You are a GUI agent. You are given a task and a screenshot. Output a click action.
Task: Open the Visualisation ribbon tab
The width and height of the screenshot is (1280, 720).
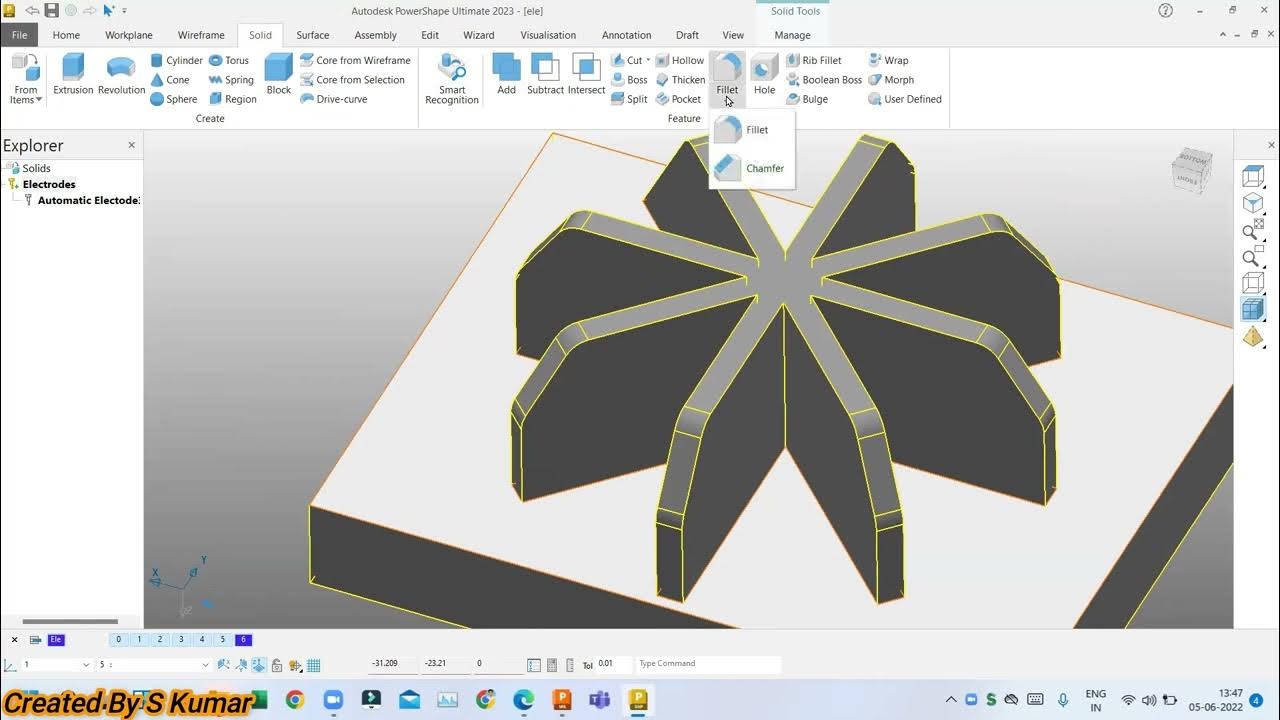coord(548,35)
